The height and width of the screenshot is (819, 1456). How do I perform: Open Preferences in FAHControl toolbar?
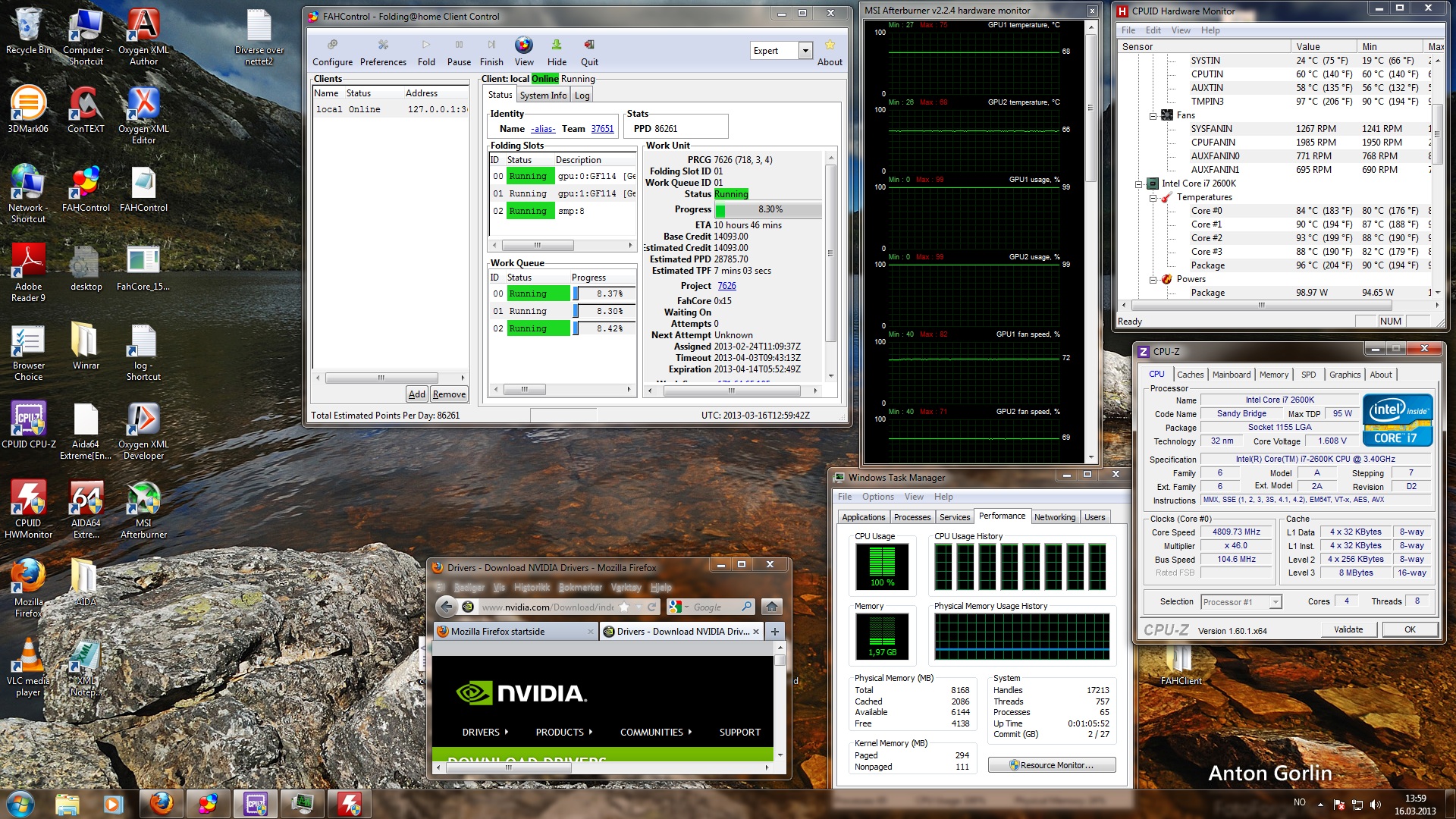(x=383, y=52)
